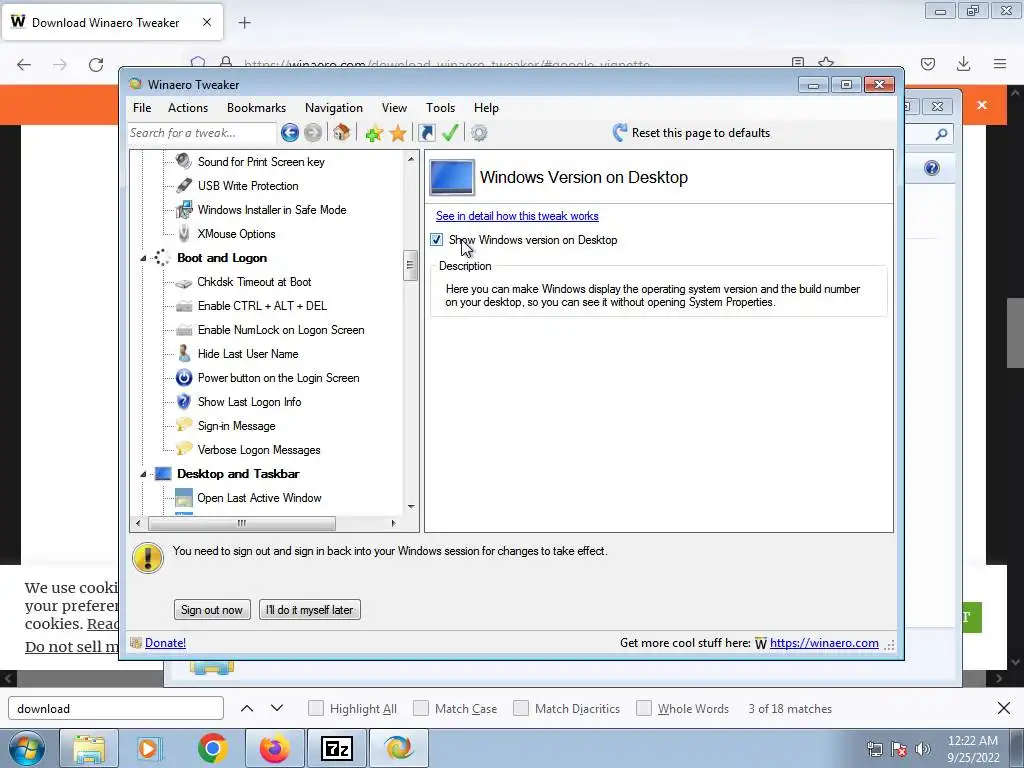Viewport: 1024px width, 768px height.
Task: Open the Tools menu
Action: point(441,108)
